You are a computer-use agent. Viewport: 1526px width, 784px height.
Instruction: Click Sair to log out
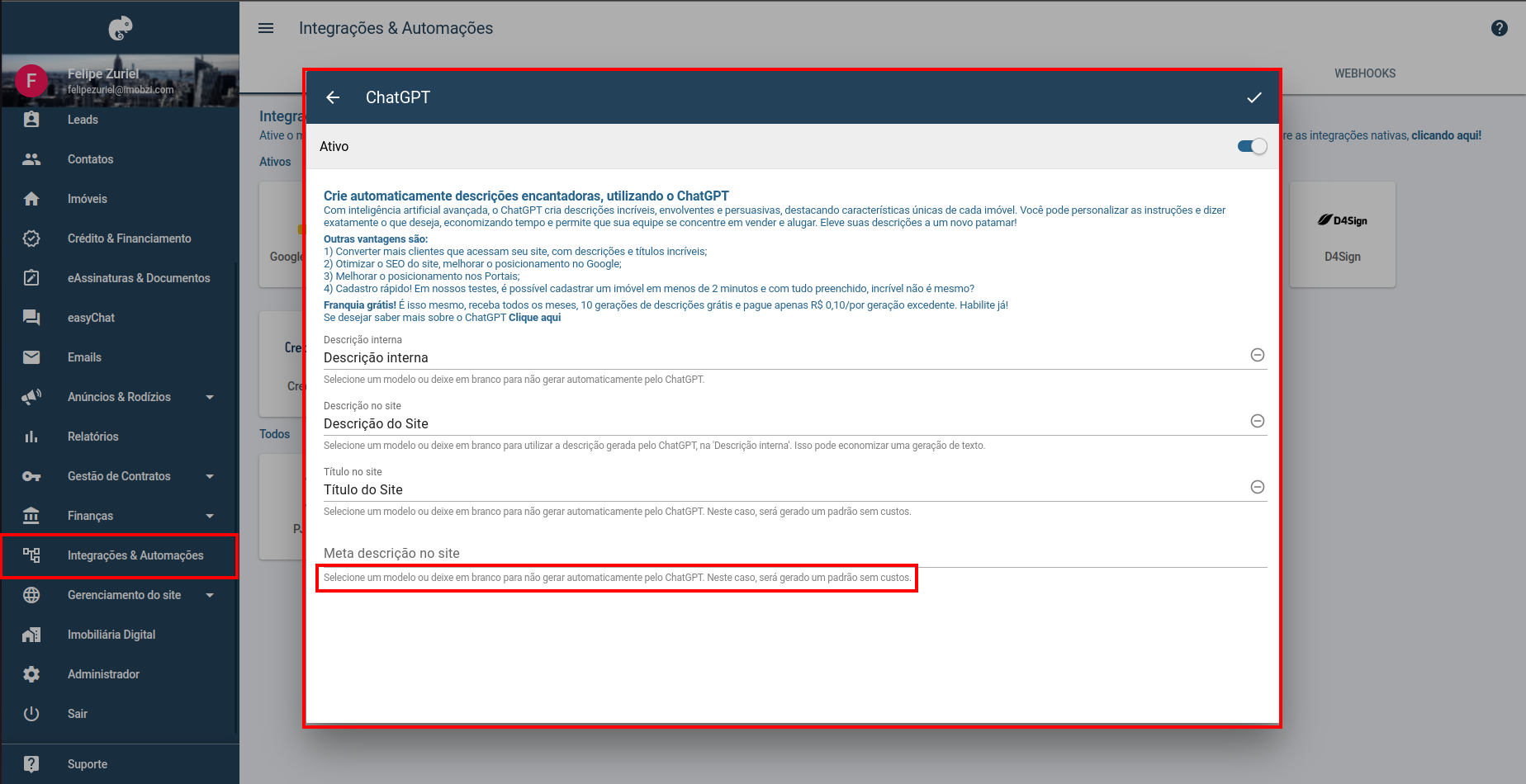coord(120,714)
